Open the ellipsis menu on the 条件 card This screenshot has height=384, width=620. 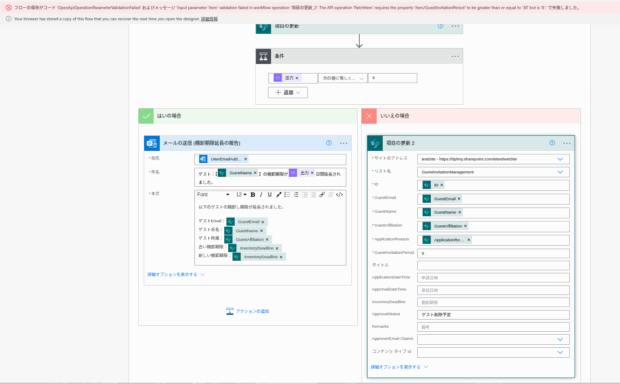[455, 56]
